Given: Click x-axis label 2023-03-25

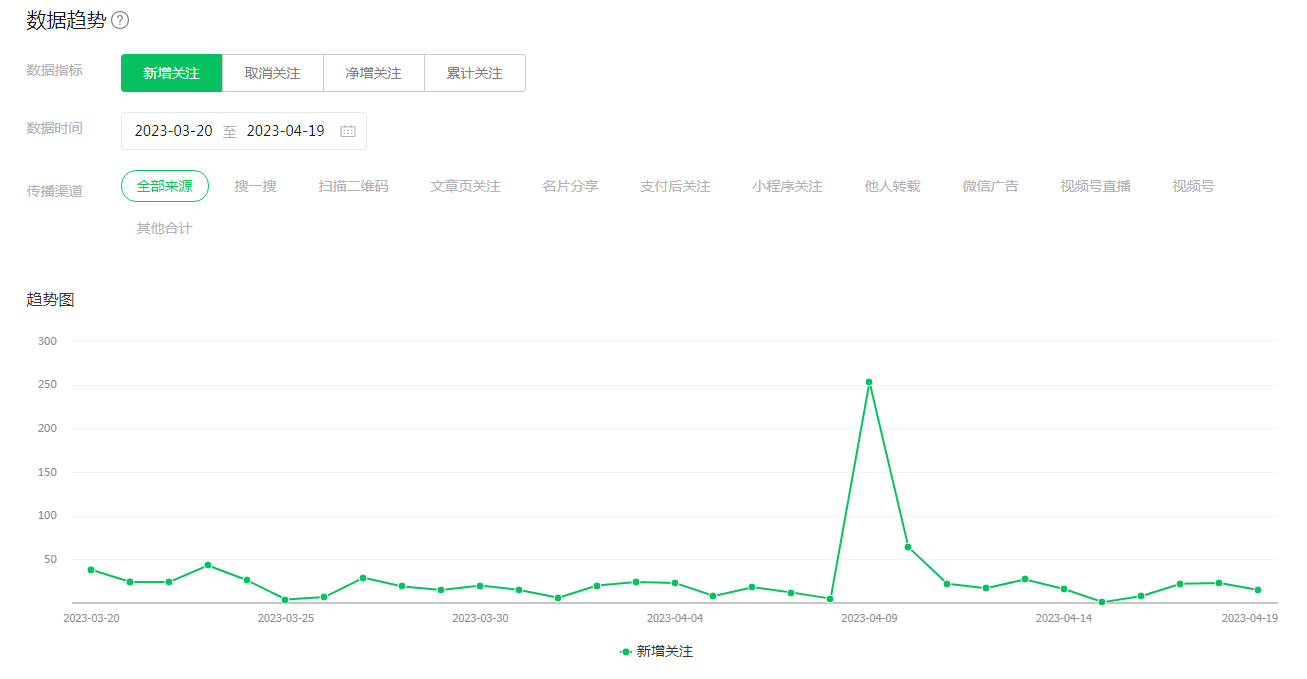Looking at the screenshot, I should (285, 618).
